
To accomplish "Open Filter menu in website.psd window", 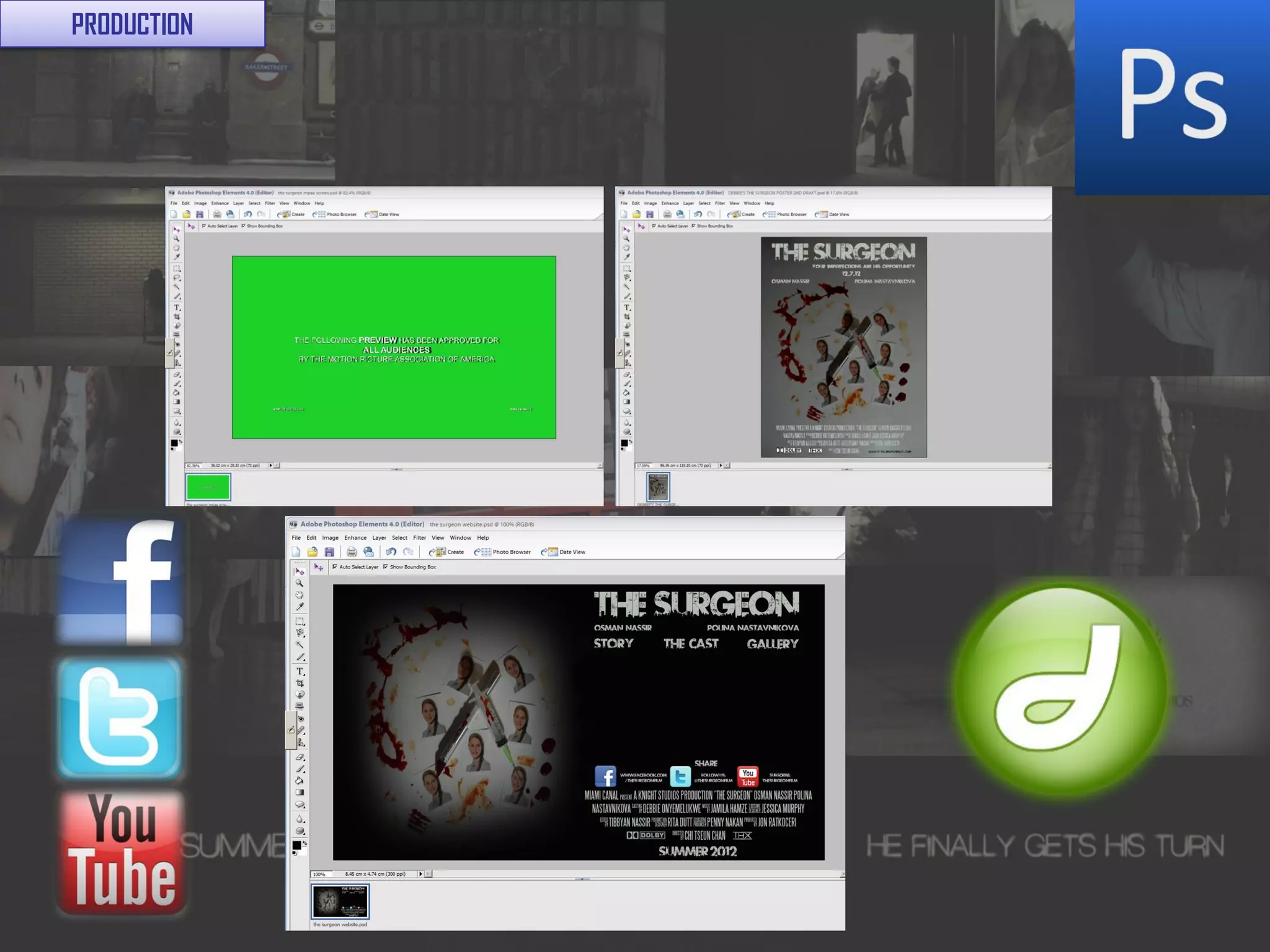I will 420,538.
